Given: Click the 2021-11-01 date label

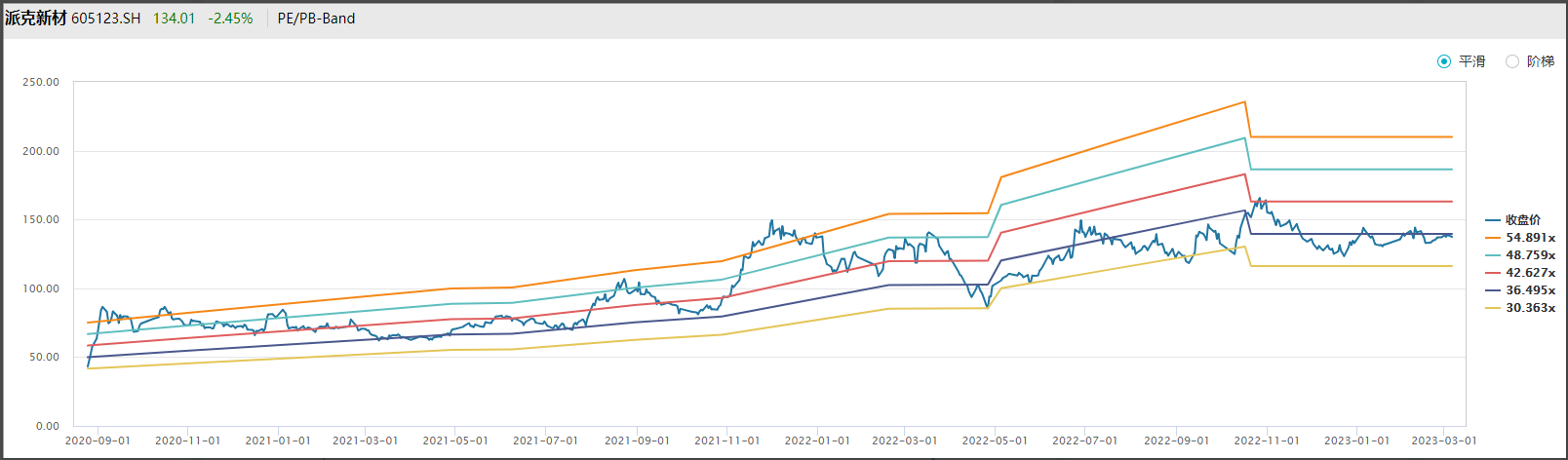Looking at the screenshot, I should [726, 441].
